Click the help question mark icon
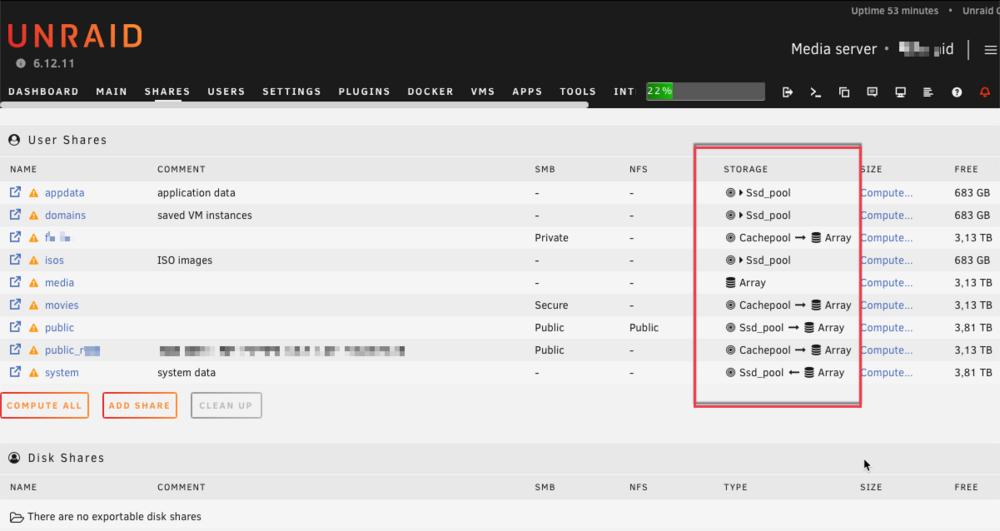The height and width of the screenshot is (531, 1000). pos(957,92)
